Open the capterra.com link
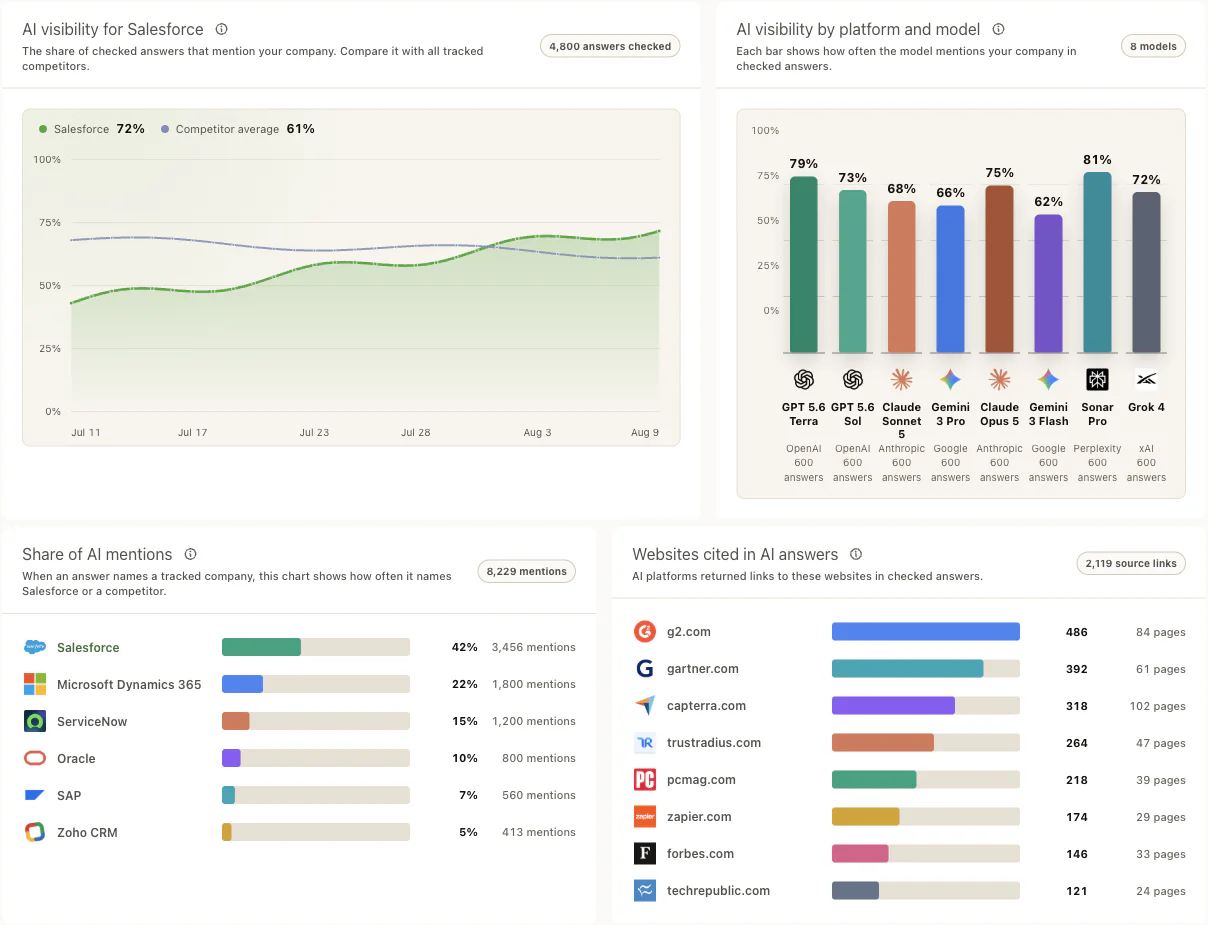The width and height of the screenshot is (1208, 925). pos(706,706)
